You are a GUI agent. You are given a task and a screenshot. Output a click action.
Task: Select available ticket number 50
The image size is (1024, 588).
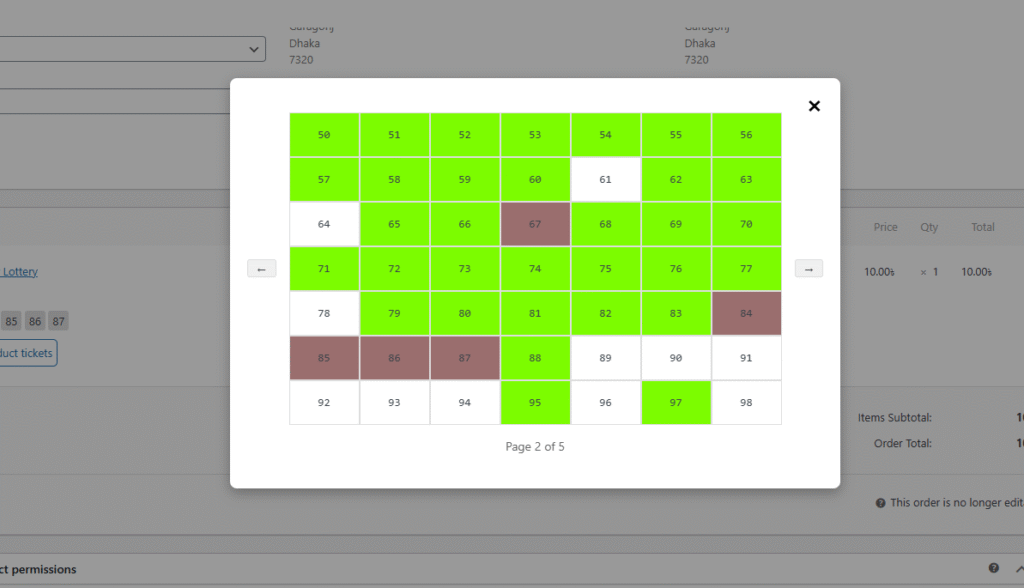coord(324,135)
